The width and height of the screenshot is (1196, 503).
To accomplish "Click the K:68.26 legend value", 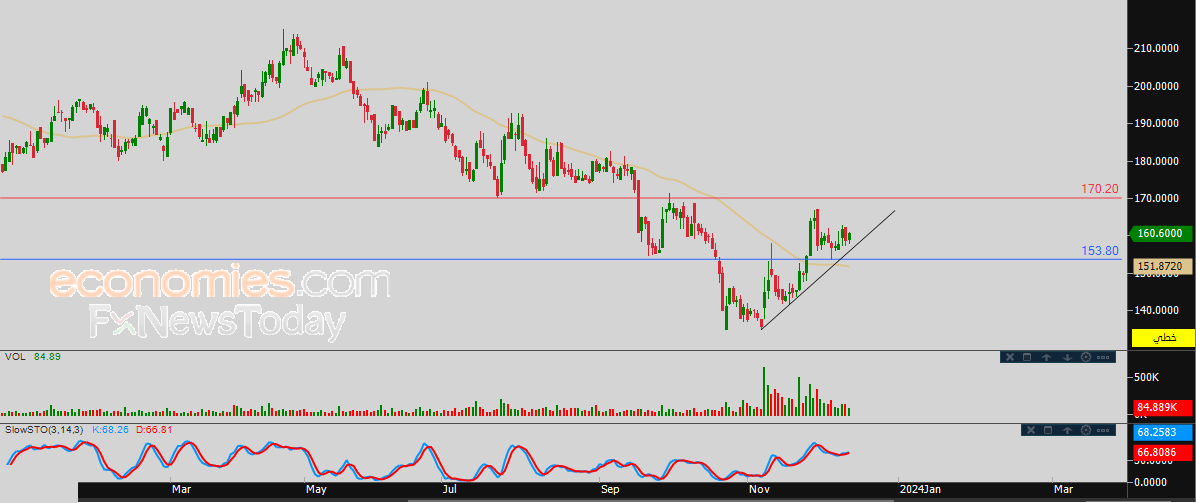I will [x=111, y=430].
